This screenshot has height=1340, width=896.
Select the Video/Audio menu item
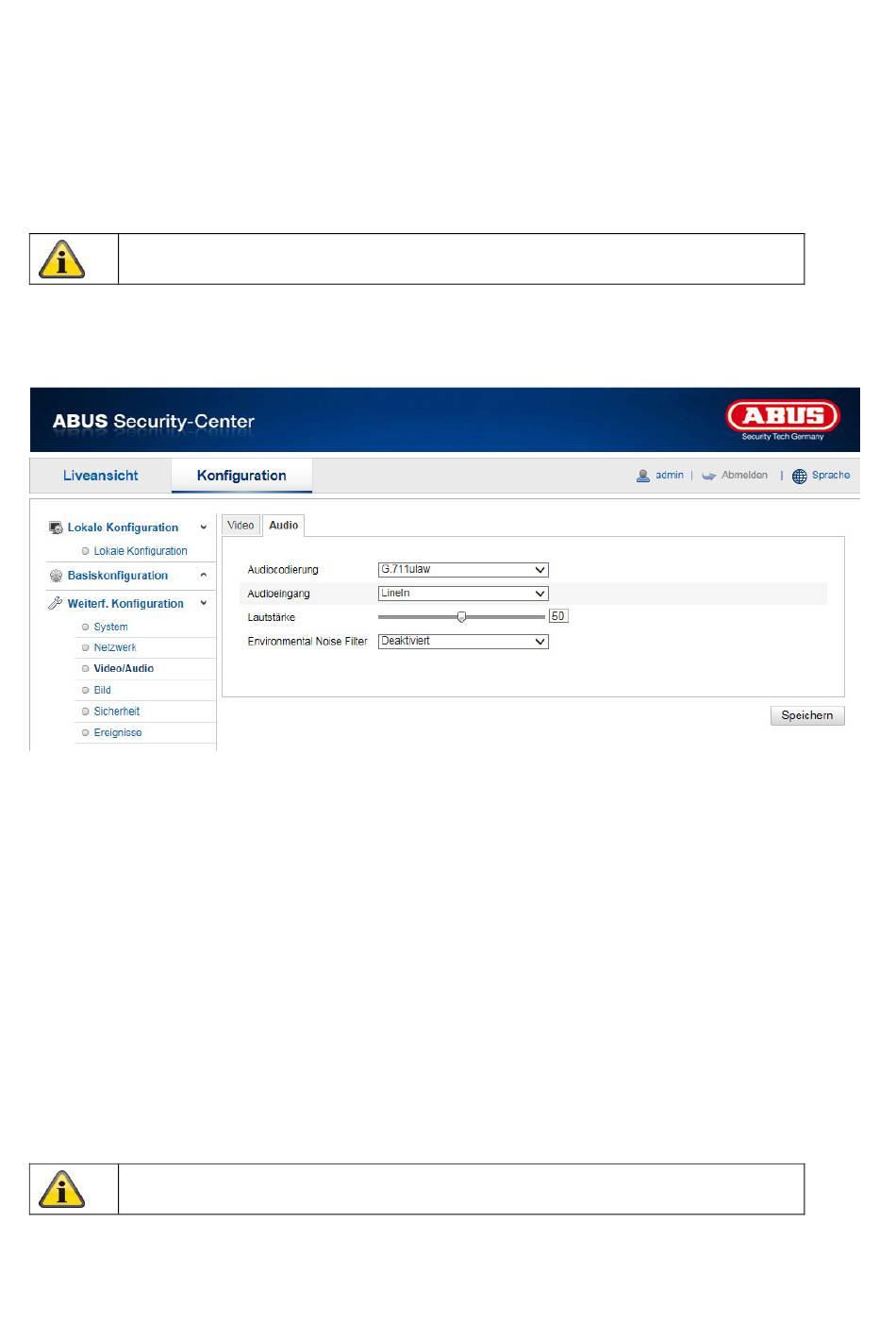coord(124,668)
